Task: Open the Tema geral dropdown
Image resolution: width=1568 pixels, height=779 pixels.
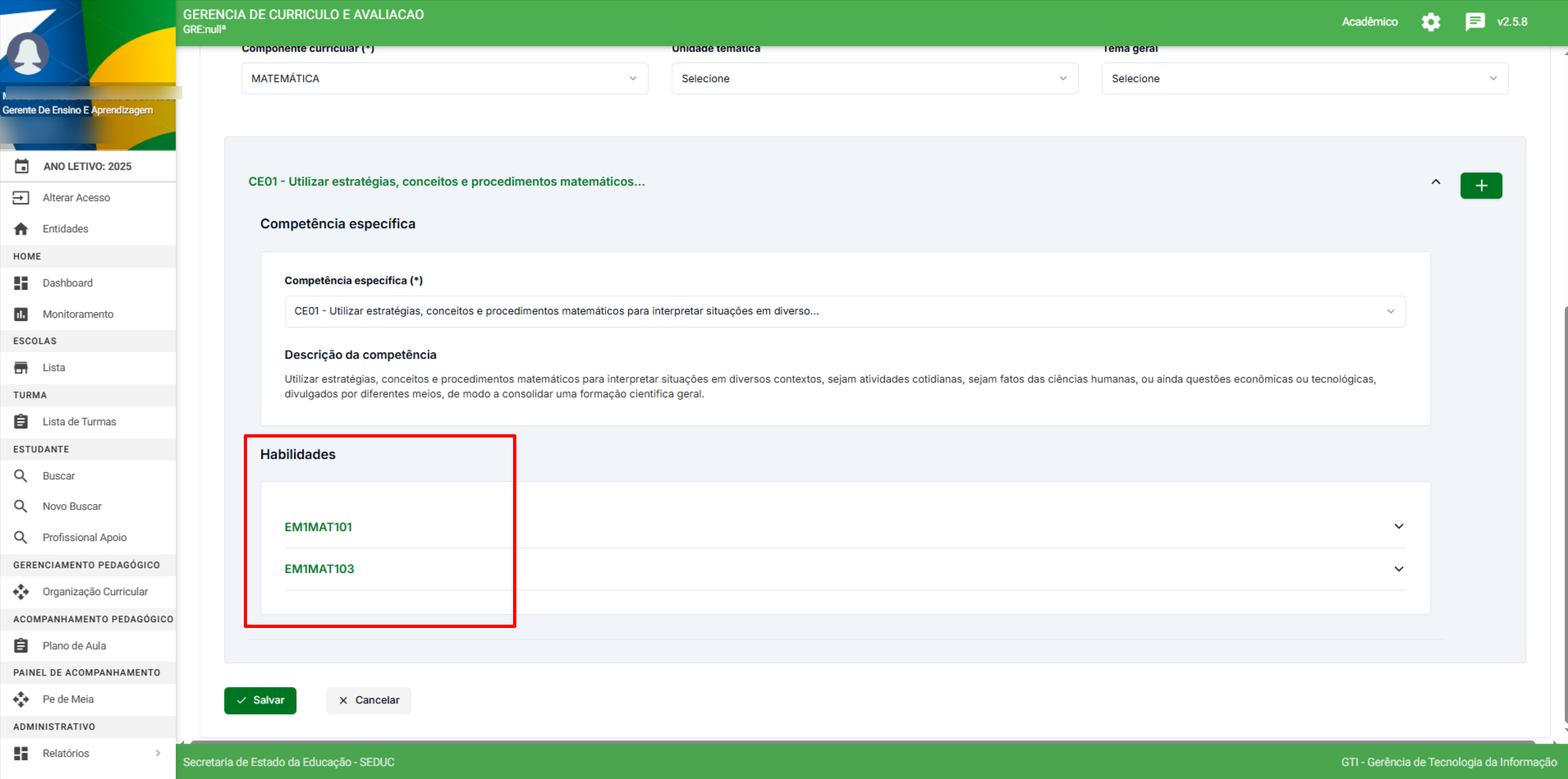Action: [x=1304, y=79]
